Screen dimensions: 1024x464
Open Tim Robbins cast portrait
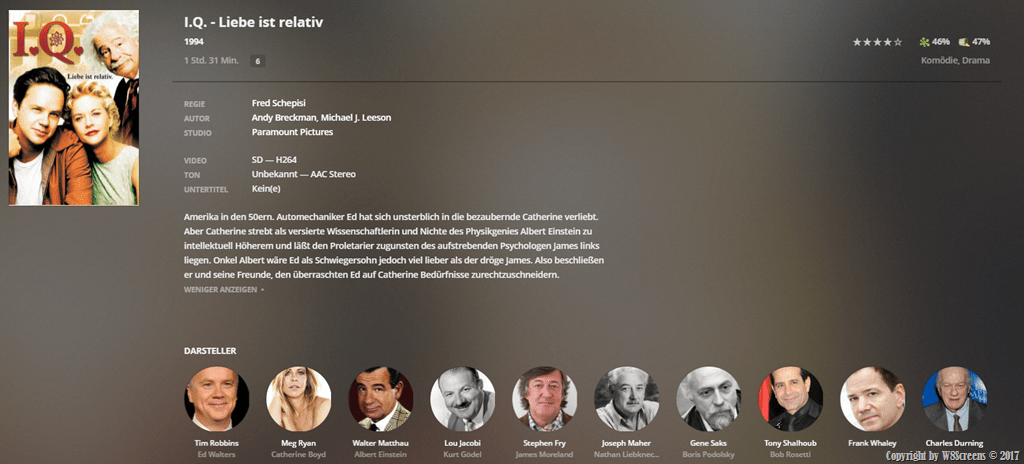click(217, 399)
